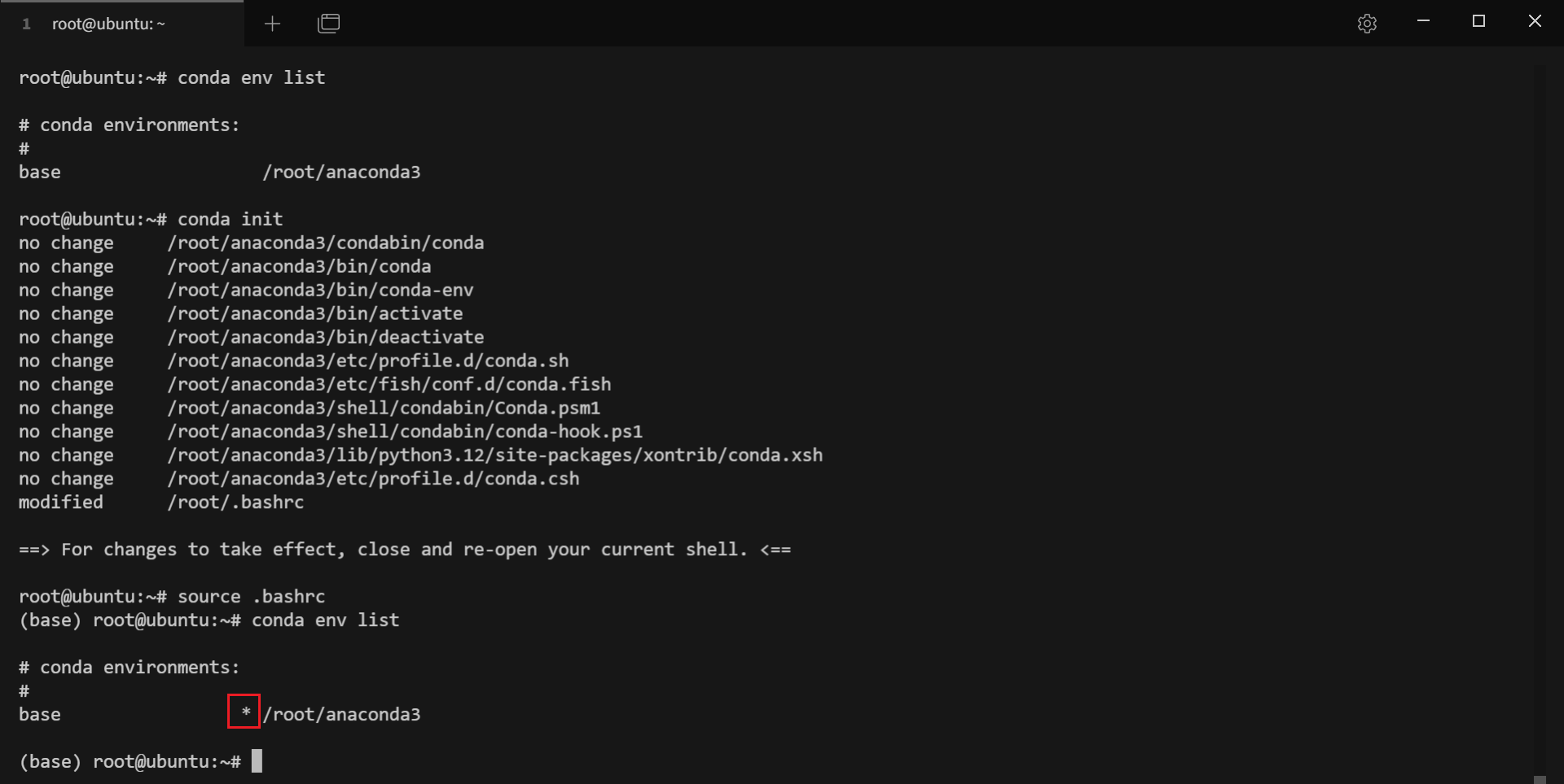Select the root@ubuntu: ~ tab
This screenshot has height=784, width=1564.
tap(108, 24)
